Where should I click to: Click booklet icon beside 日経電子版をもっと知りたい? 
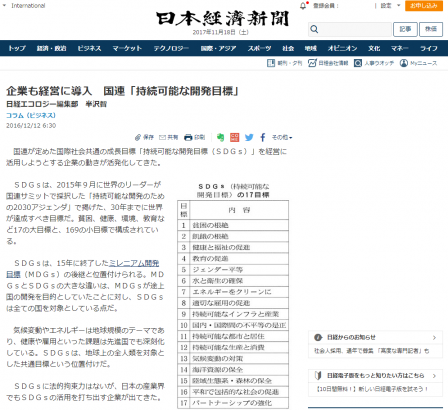318,376
